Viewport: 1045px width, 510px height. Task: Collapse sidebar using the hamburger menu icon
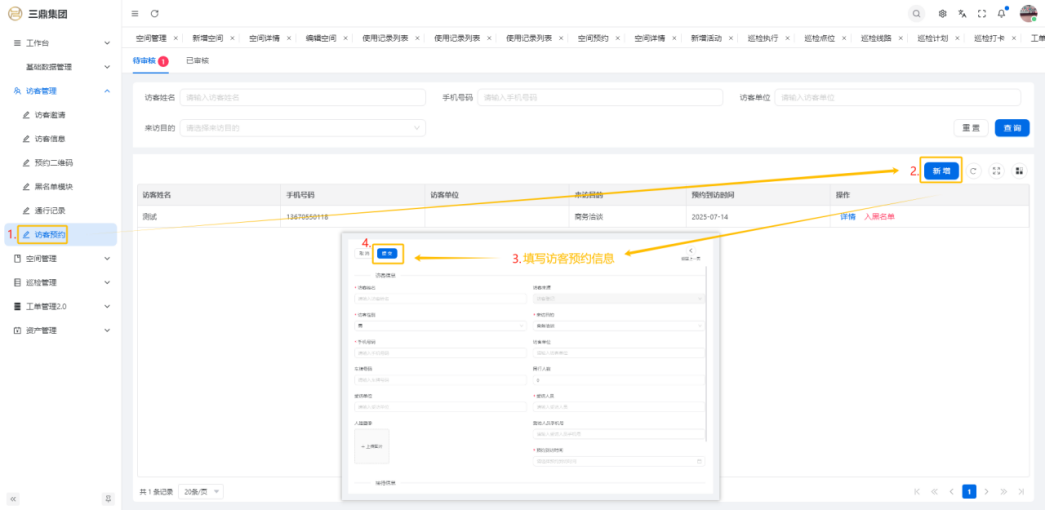[135, 13]
